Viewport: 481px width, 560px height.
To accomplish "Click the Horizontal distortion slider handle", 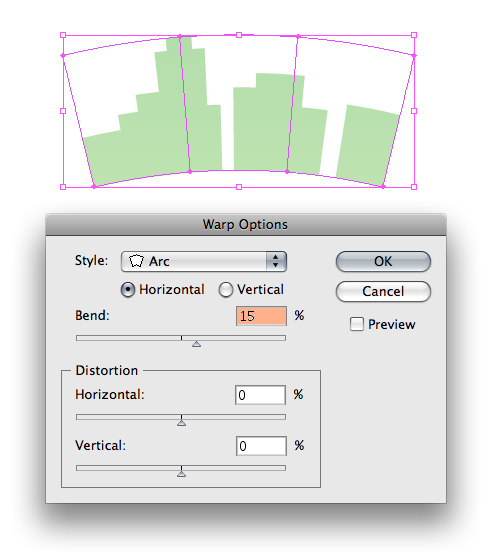I will tap(181, 422).
